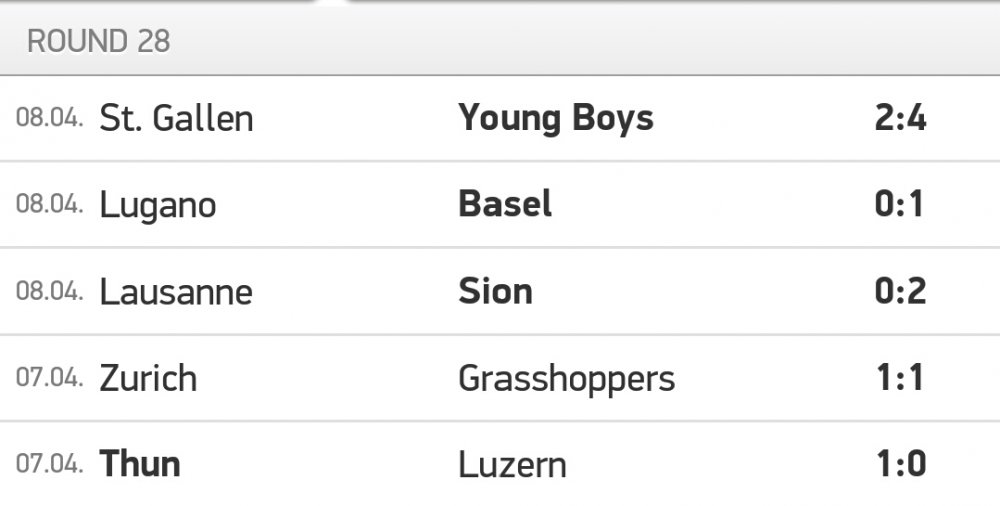View the 0:2 match score
The height and width of the screenshot is (506, 1000).
coord(901,291)
